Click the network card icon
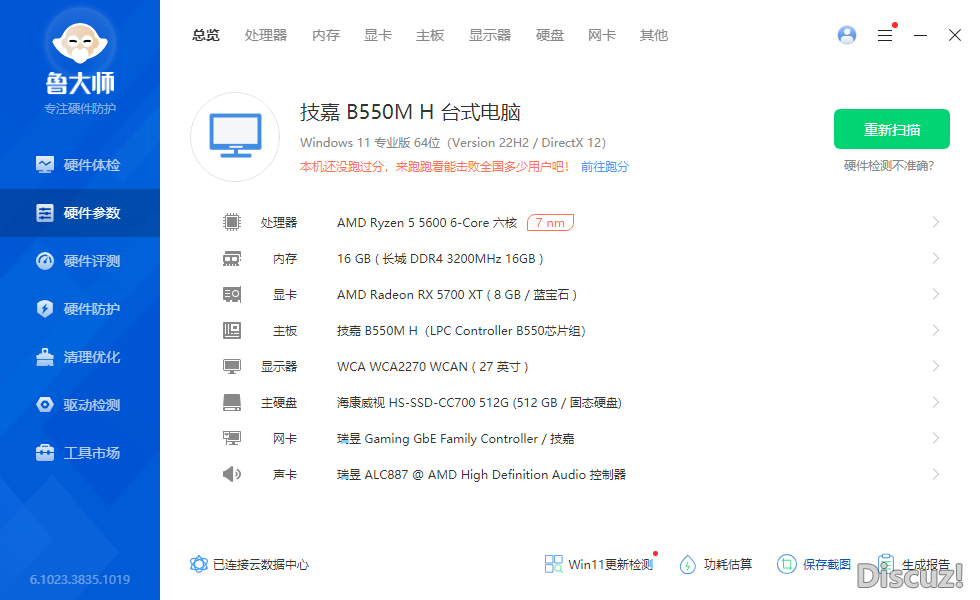 pos(232,438)
